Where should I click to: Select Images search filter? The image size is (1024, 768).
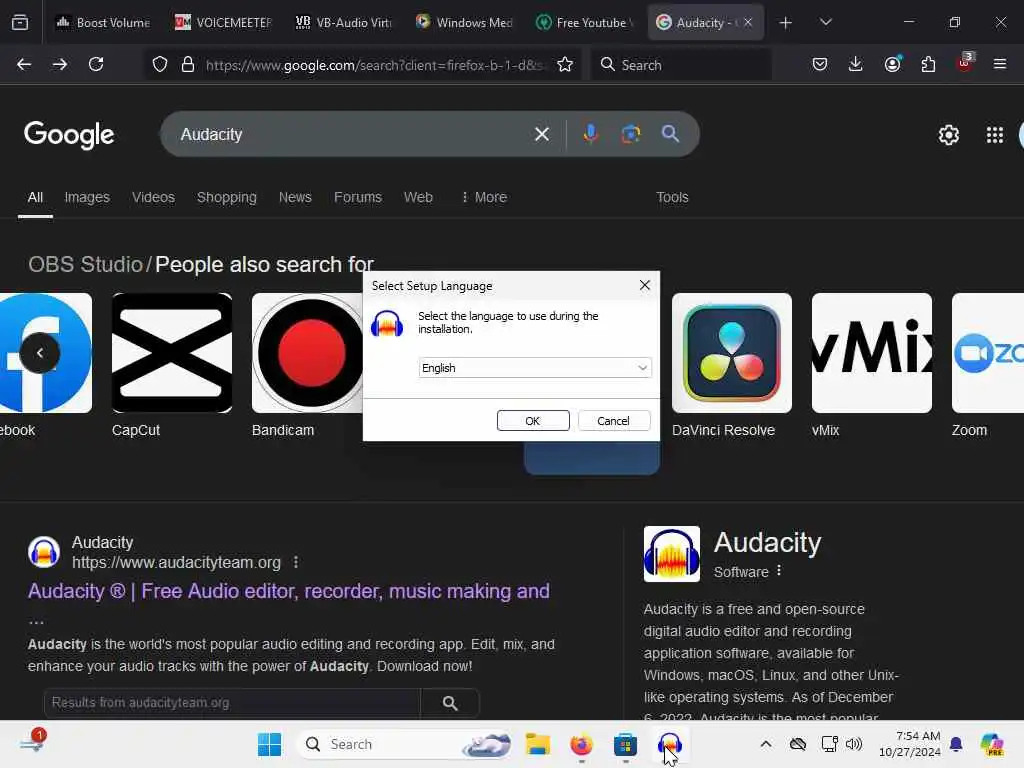coord(87,197)
